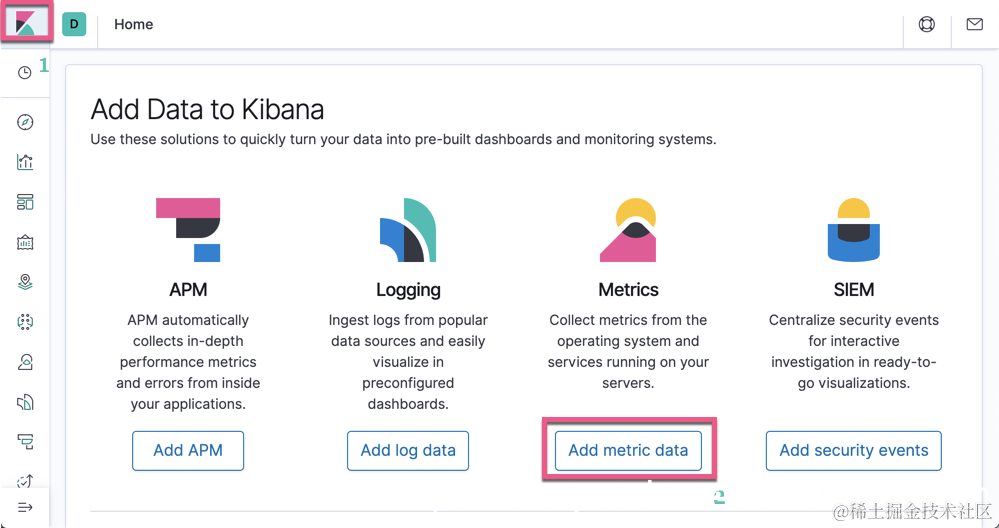Open Dashboard icon in sidebar
The image size is (999, 528).
[25, 202]
